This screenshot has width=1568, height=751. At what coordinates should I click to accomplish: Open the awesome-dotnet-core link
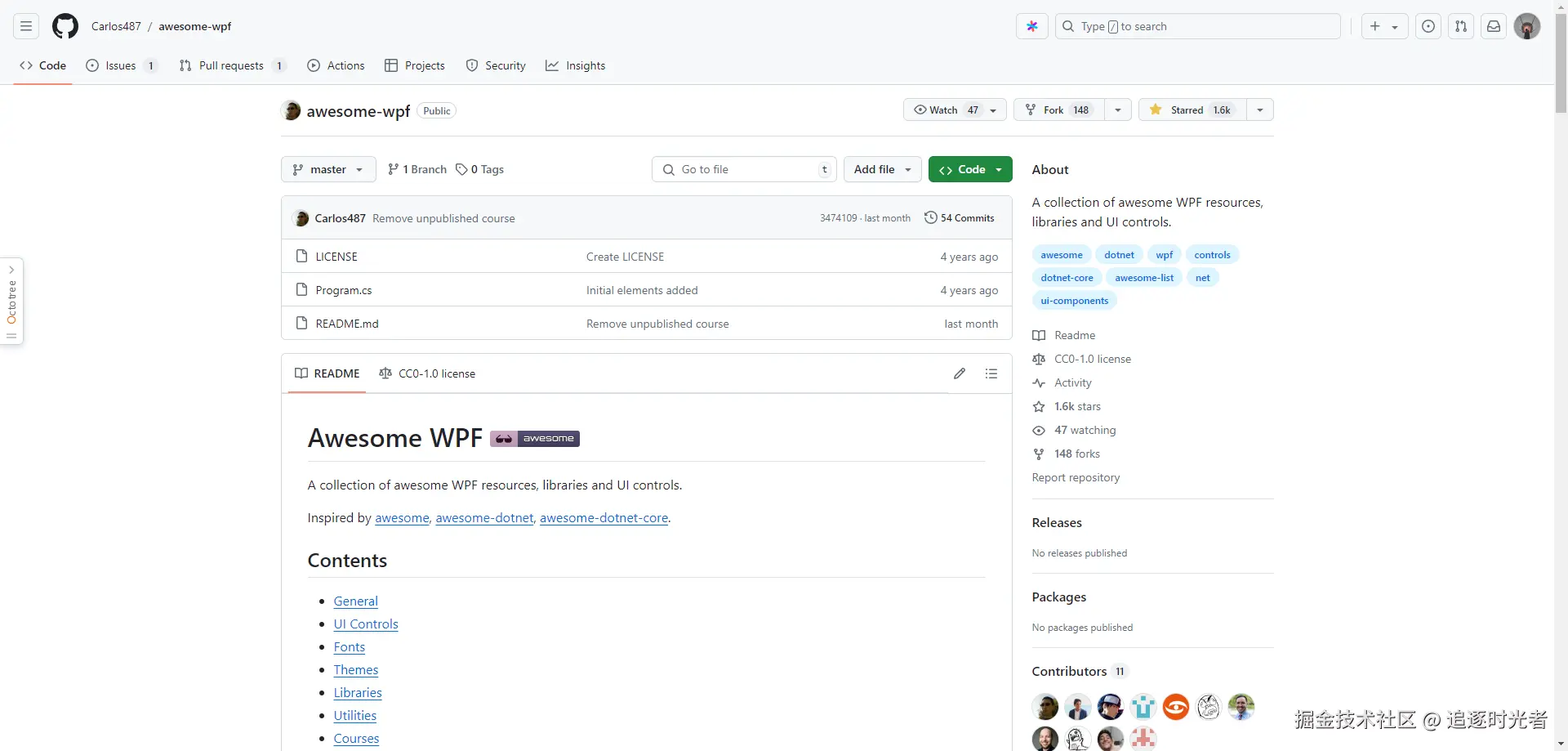pos(604,518)
